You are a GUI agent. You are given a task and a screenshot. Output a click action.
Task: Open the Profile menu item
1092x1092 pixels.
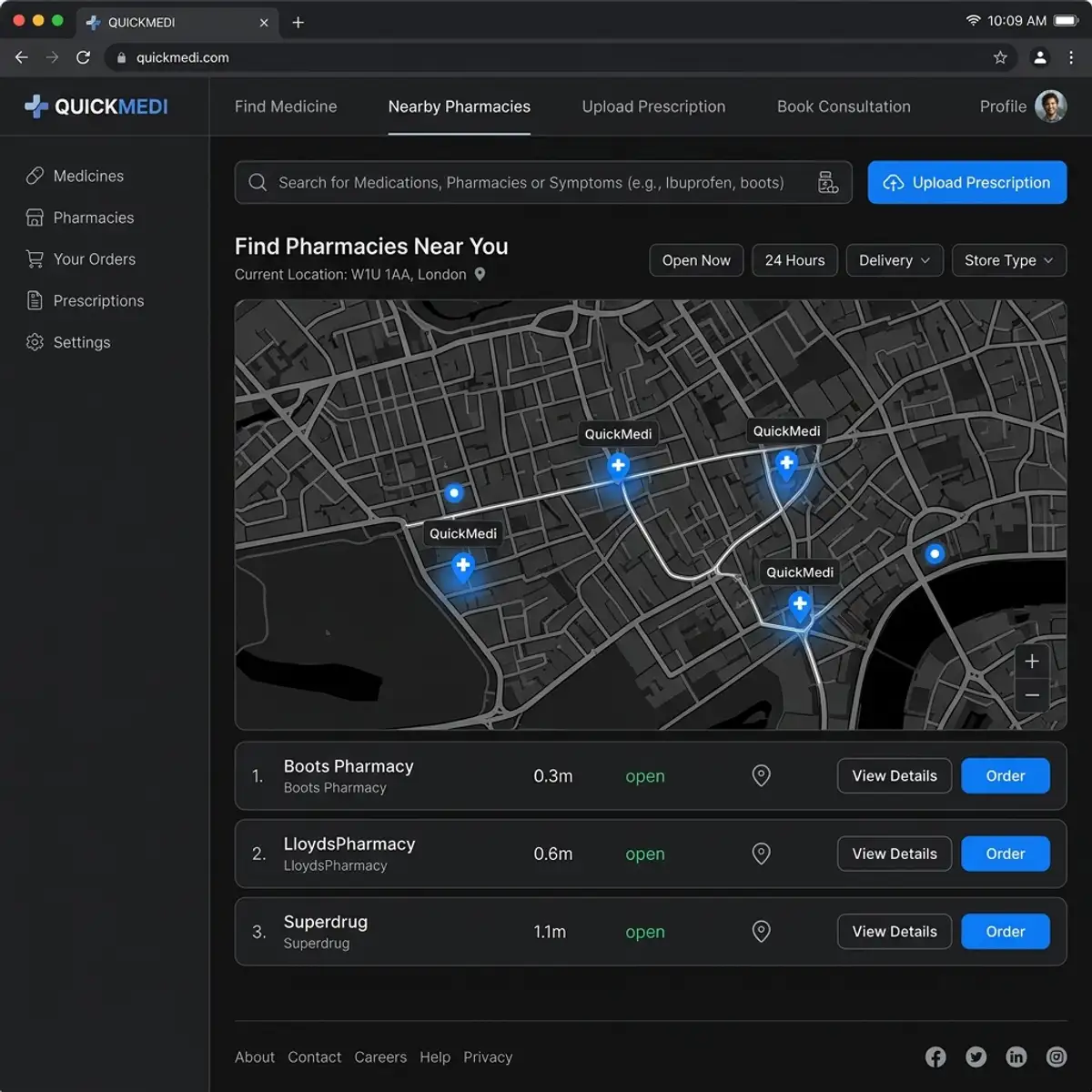(x=1003, y=106)
